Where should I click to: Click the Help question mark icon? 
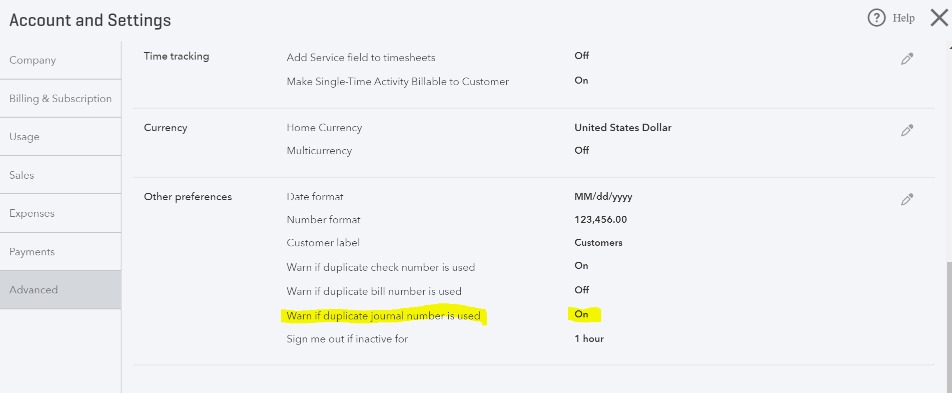click(876, 18)
